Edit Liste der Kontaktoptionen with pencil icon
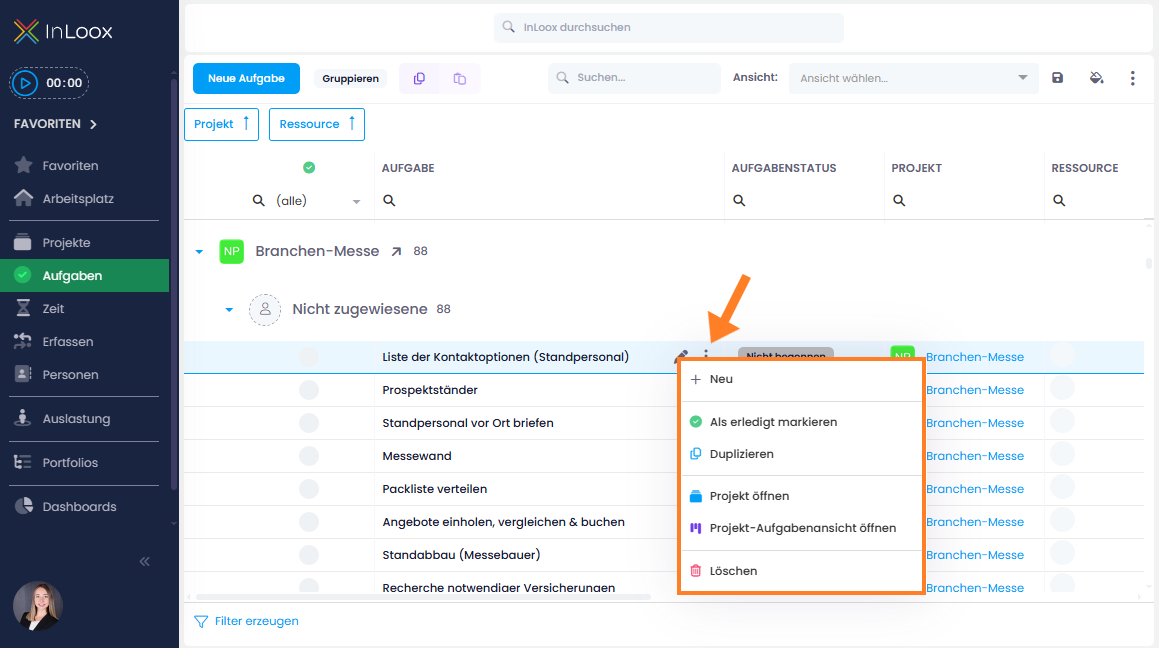 tap(681, 357)
